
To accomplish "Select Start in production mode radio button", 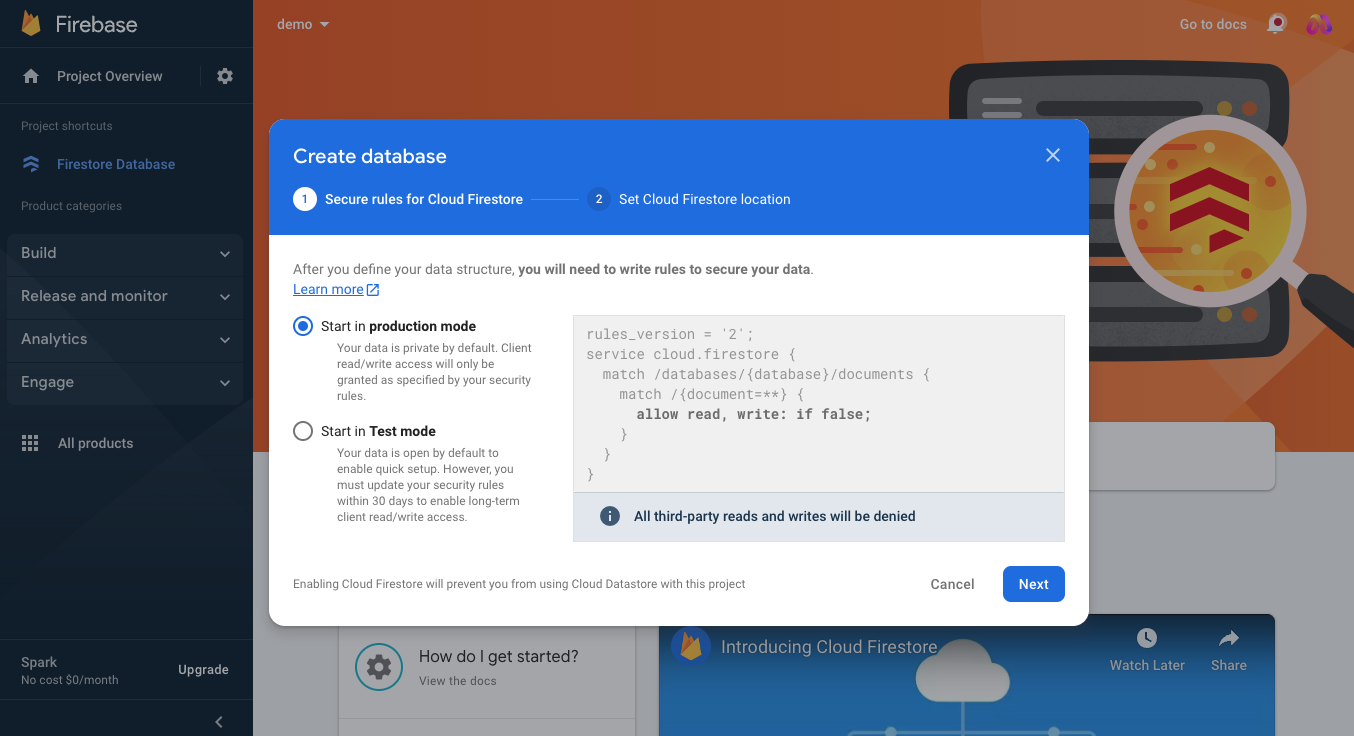I will click(303, 326).
